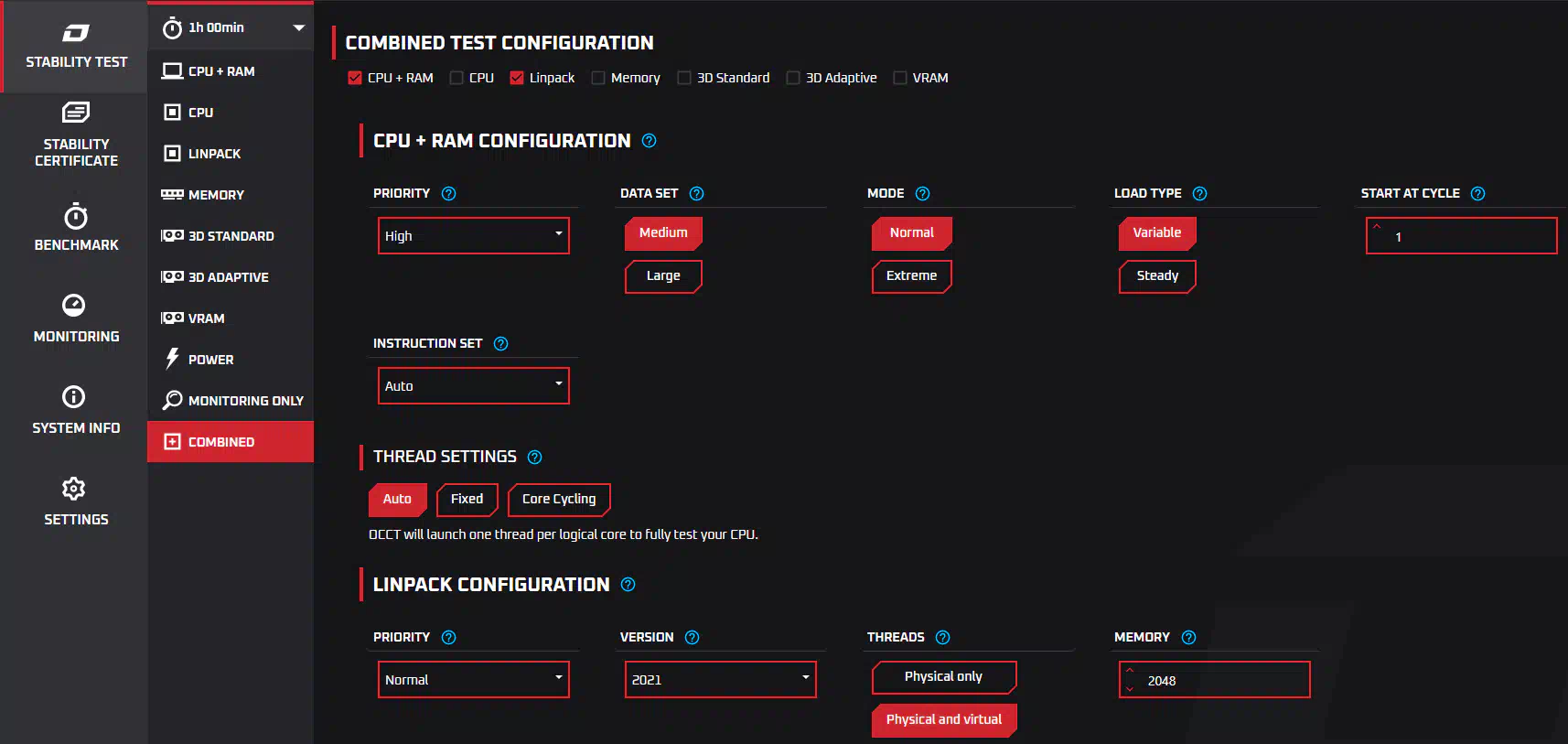Image resolution: width=1568 pixels, height=744 pixels.
Task: Switch to the Linpack test tab
Action: pos(231,153)
